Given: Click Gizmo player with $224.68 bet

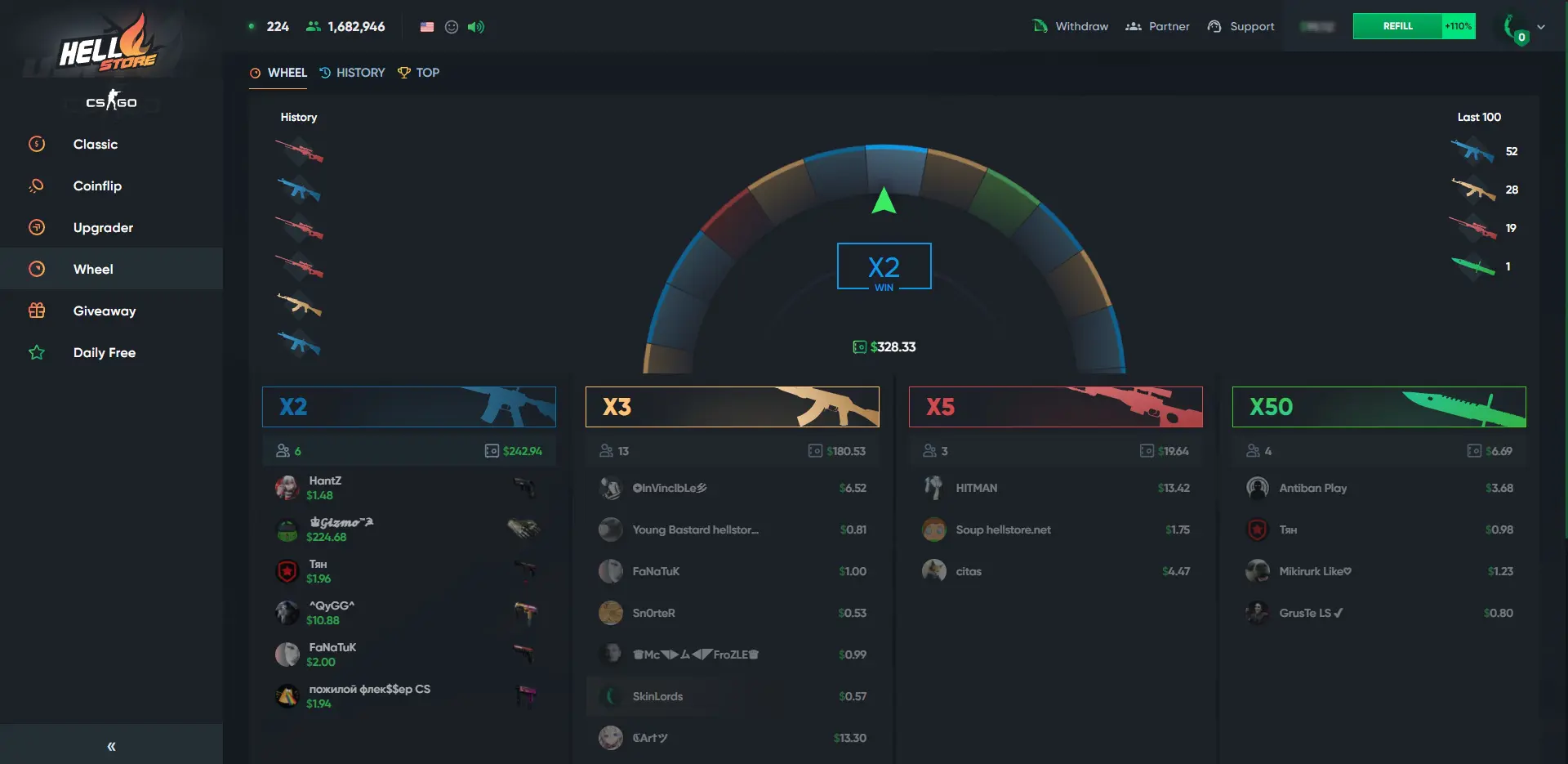Looking at the screenshot, I should 409,529.
